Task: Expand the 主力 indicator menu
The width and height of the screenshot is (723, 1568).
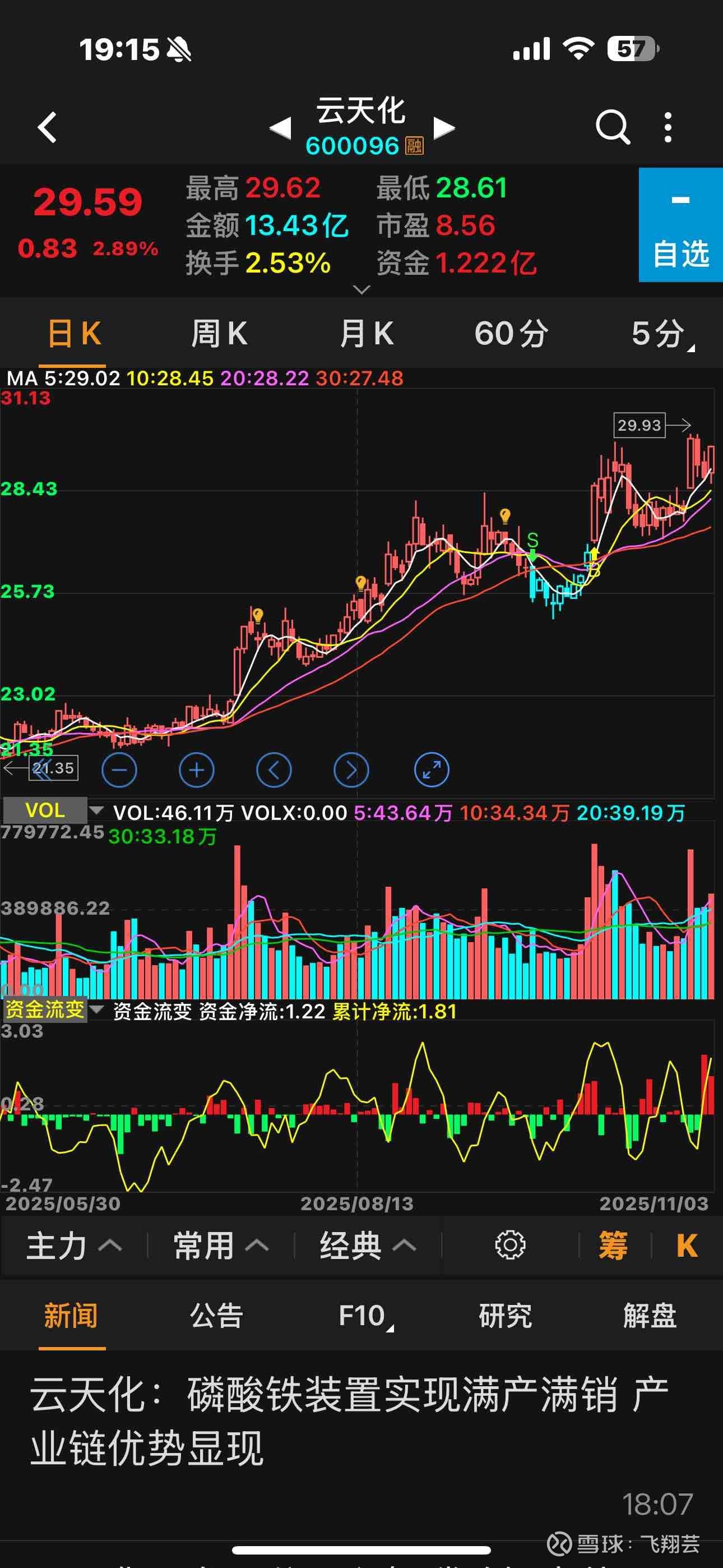Action: coord(73,1246)
